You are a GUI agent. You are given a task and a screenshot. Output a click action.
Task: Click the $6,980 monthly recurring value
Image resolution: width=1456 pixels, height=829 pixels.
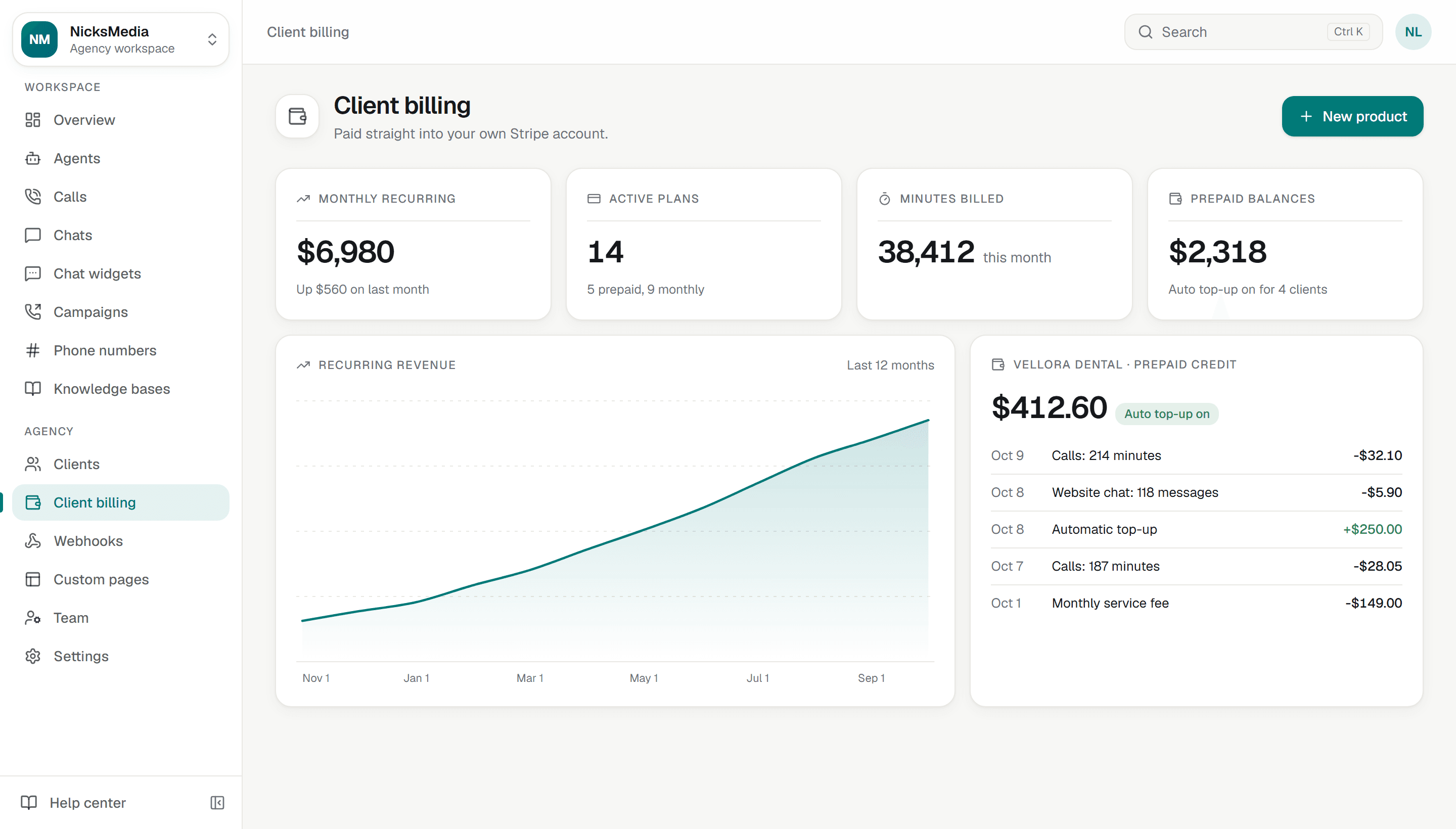tap(345, 252)
